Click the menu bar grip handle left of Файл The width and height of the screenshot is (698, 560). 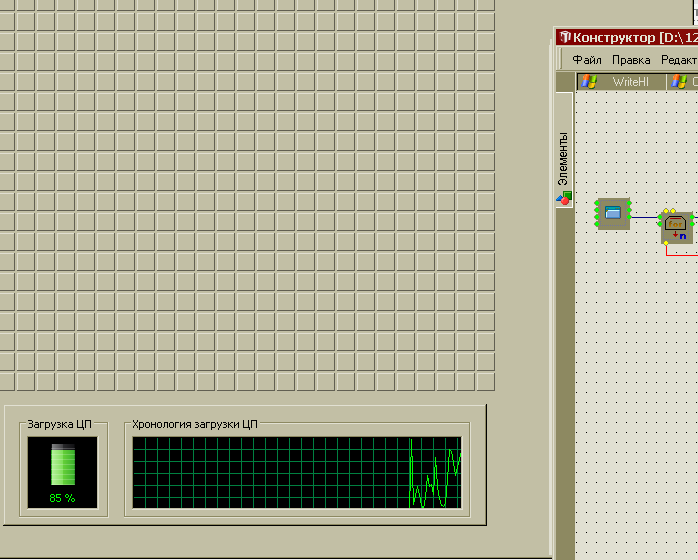pyautogui.click(x=562, y=60)
